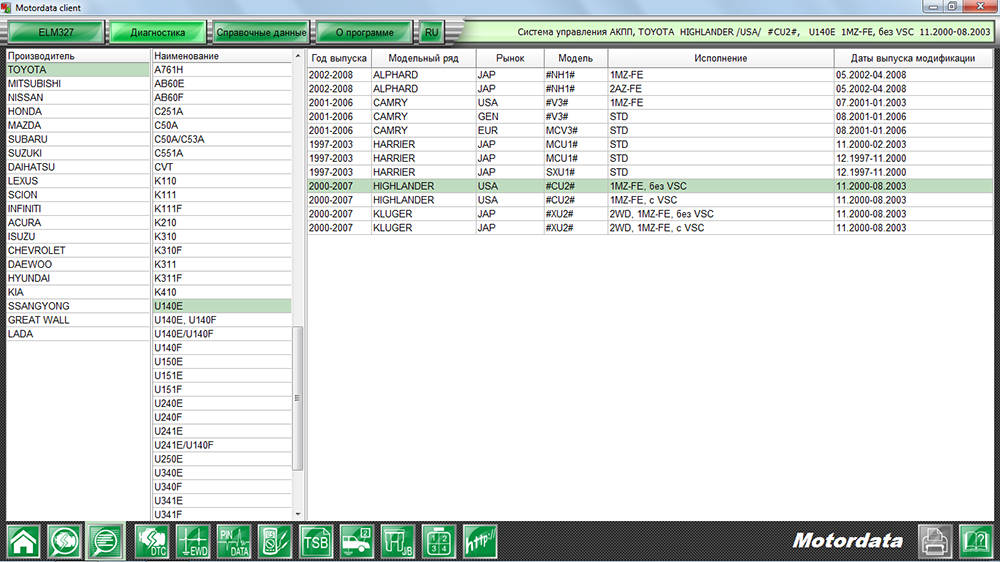Select LEXUS in the manufacturer list
The width and height of the screenshot is (1000, 562).
[x=23, y=181]
